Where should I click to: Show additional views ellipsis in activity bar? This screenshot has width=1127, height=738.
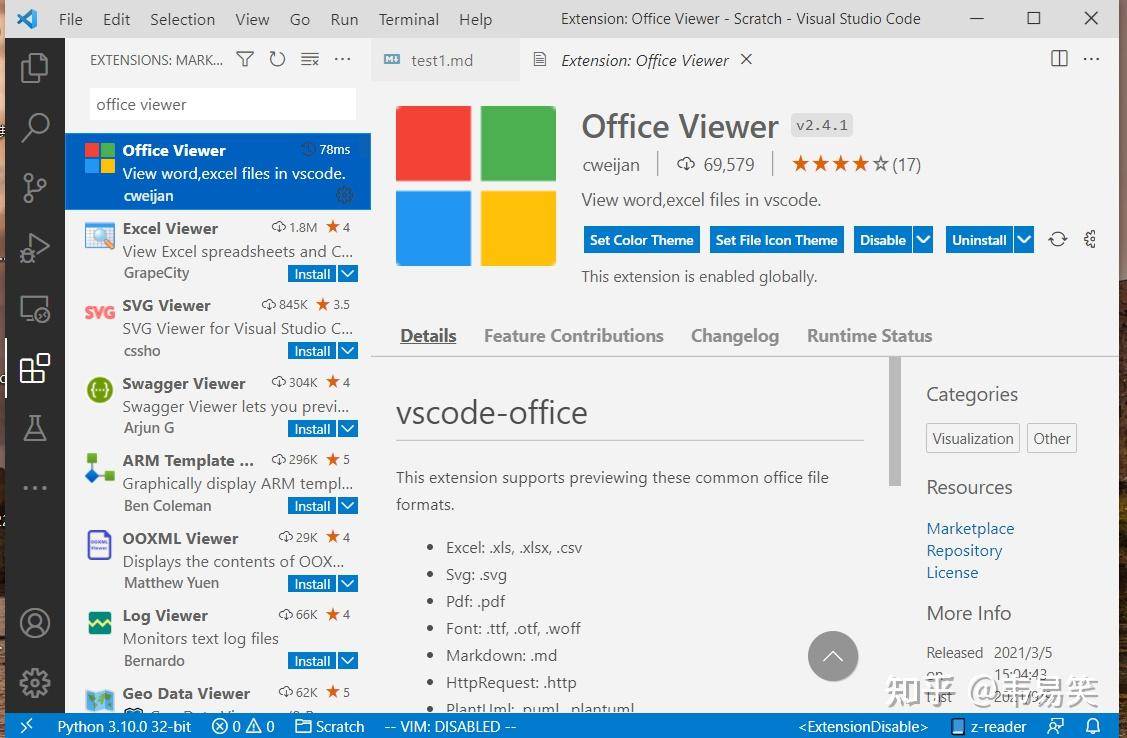coord(34,488)
